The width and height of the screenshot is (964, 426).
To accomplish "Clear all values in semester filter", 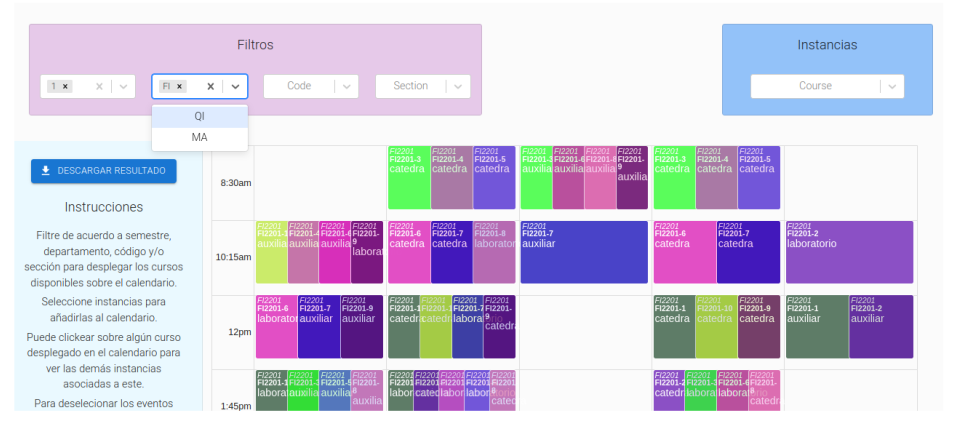I will (x=99, y=87).
